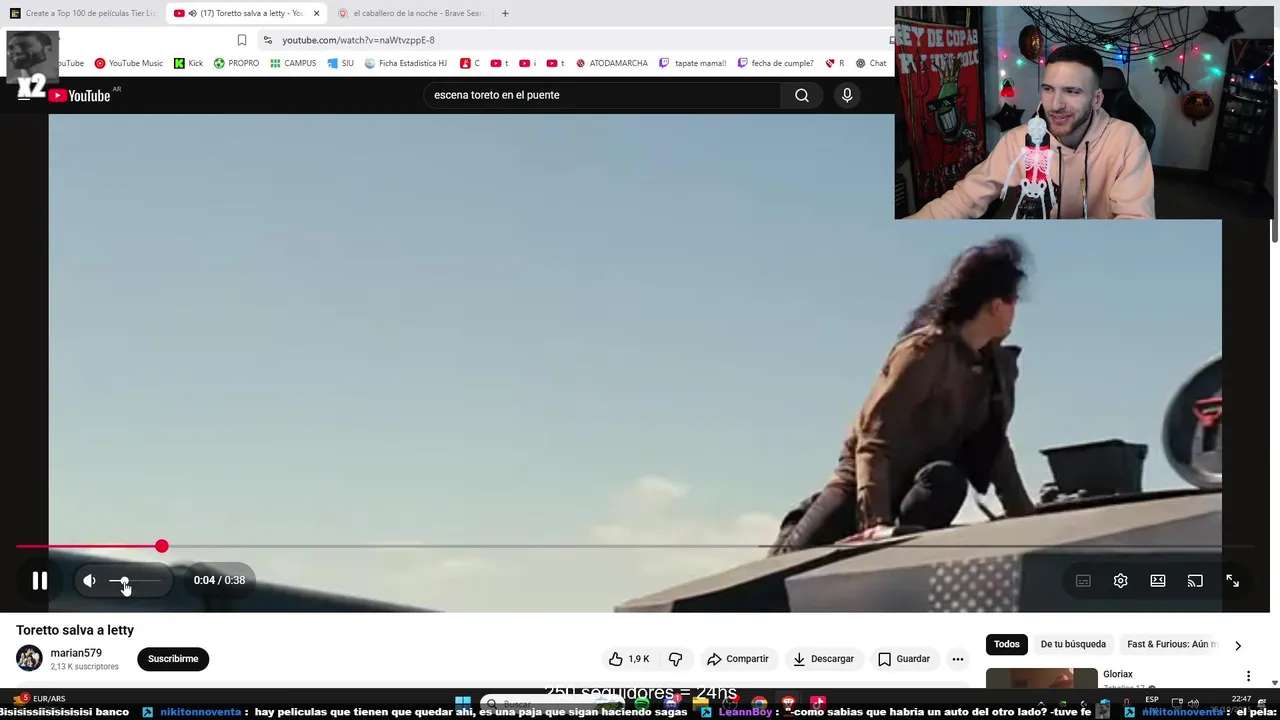Dislike the video
The width and height of the screenshot is (1280, 720).
click(x=675, y=659)
